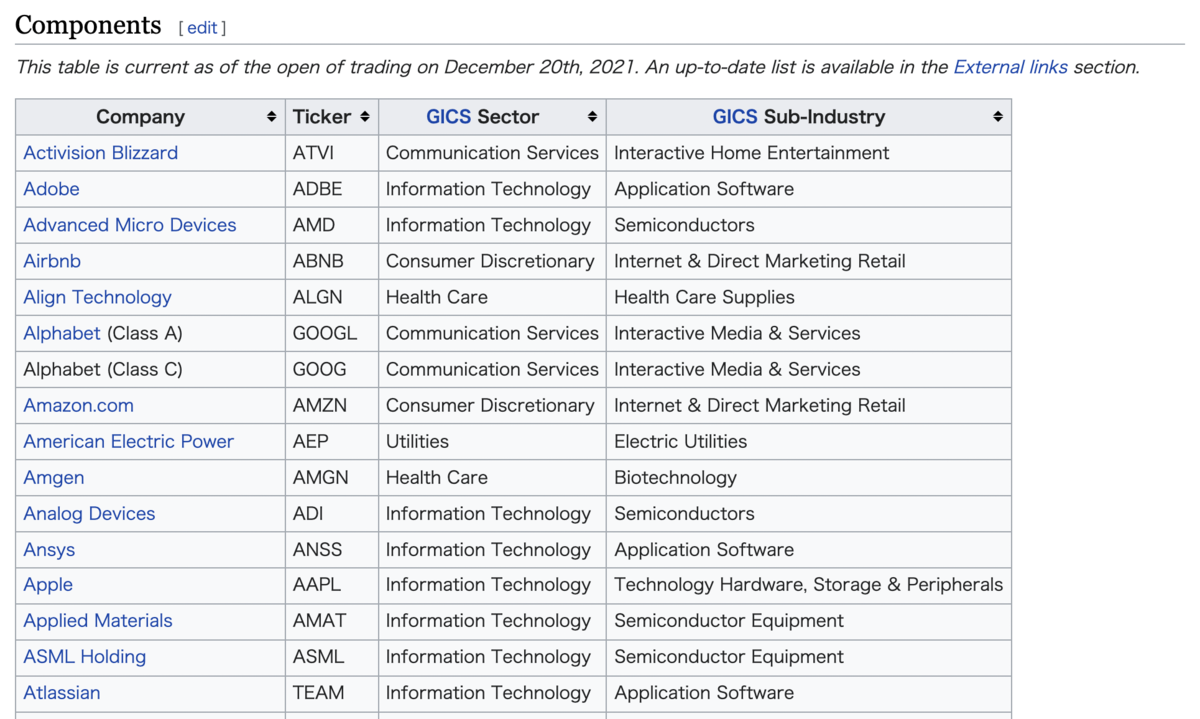Select Biotechnology cell
Screen dimensions: 1200x719
point(809,477)
